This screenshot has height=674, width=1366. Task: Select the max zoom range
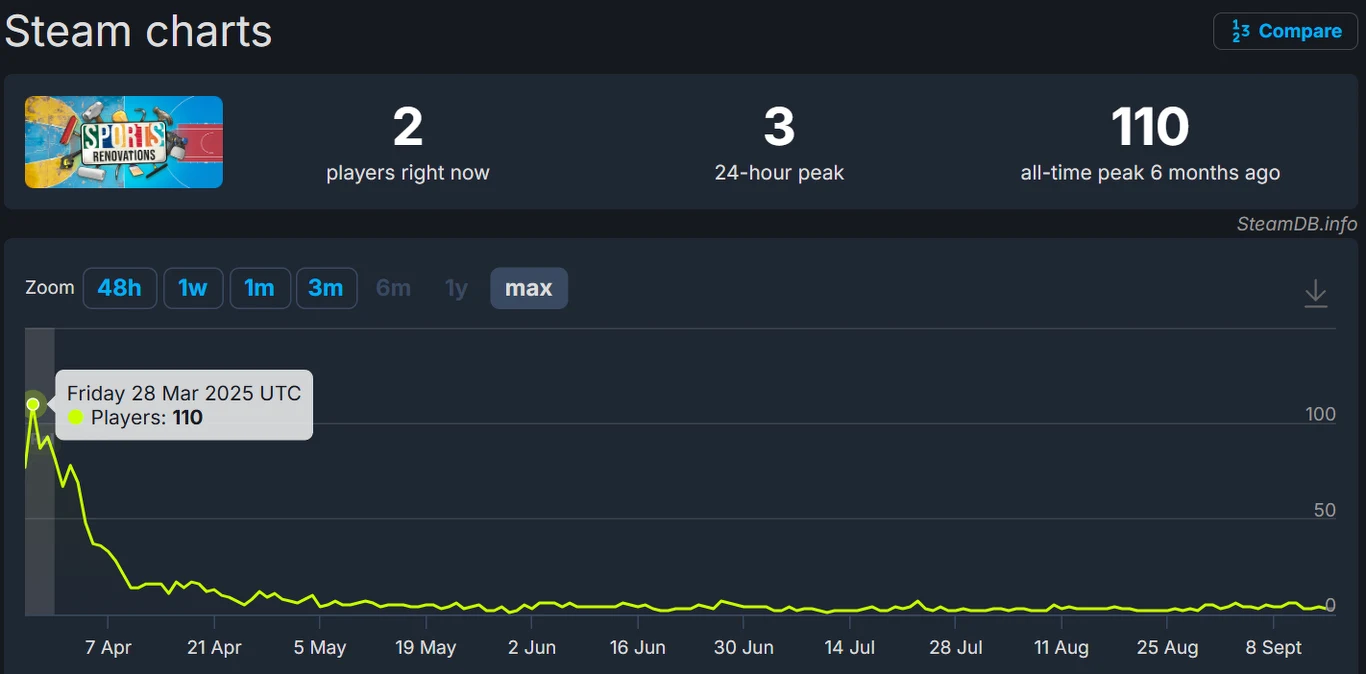[529, 288]
